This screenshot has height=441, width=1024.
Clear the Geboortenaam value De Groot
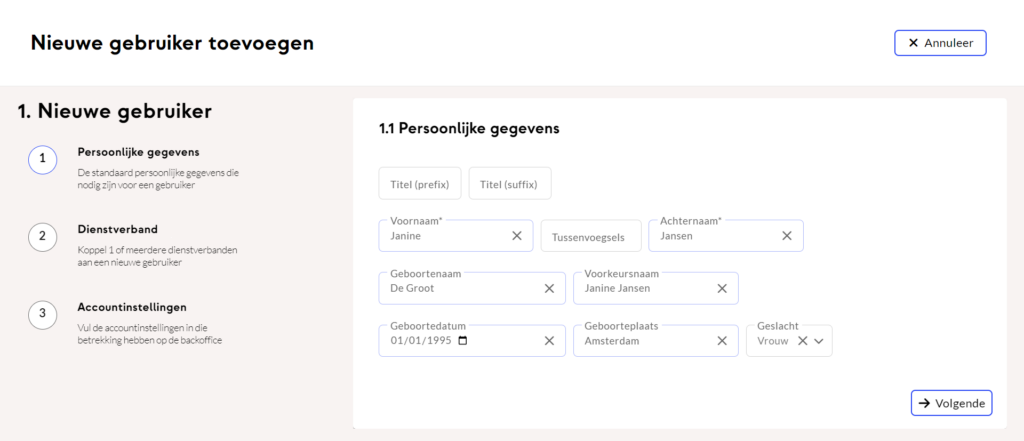tap(549, 288)
